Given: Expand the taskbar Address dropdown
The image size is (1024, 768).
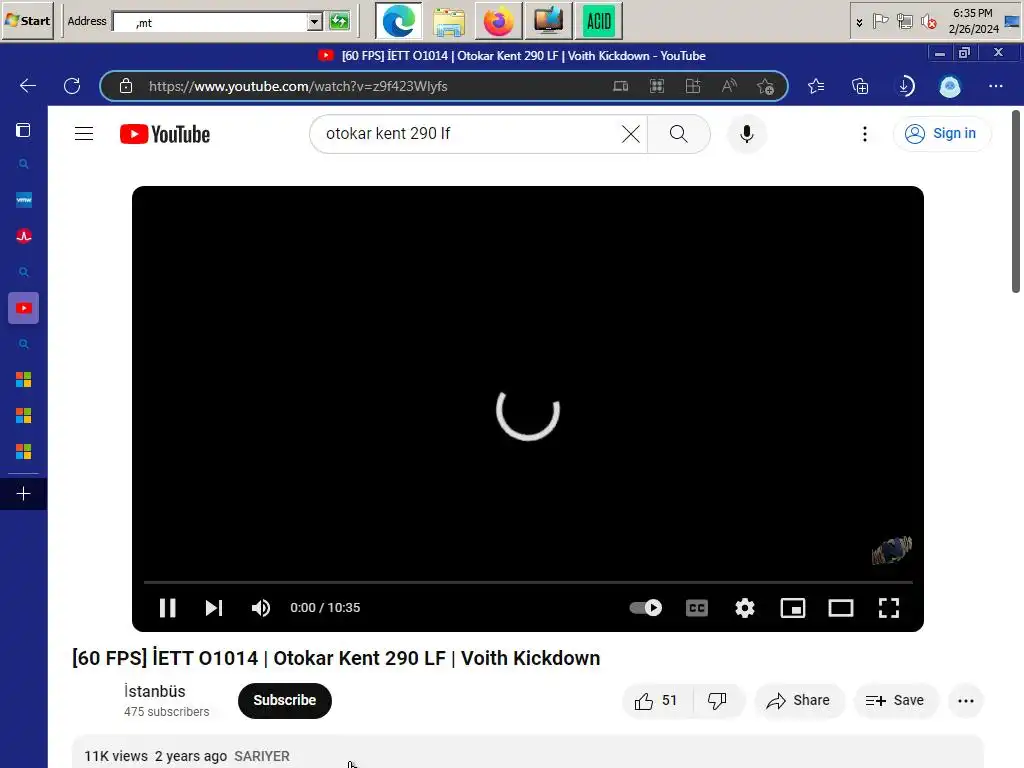Looking at the screenshot, I should click(314, 22).
